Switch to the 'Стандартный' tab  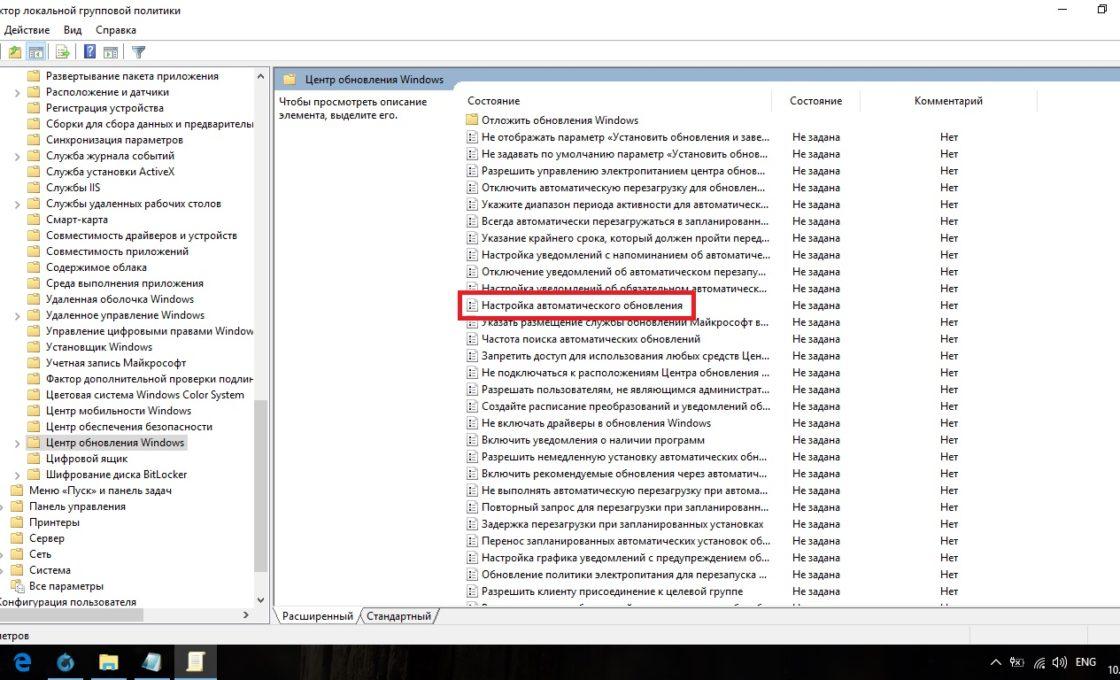tap(399, 616)
